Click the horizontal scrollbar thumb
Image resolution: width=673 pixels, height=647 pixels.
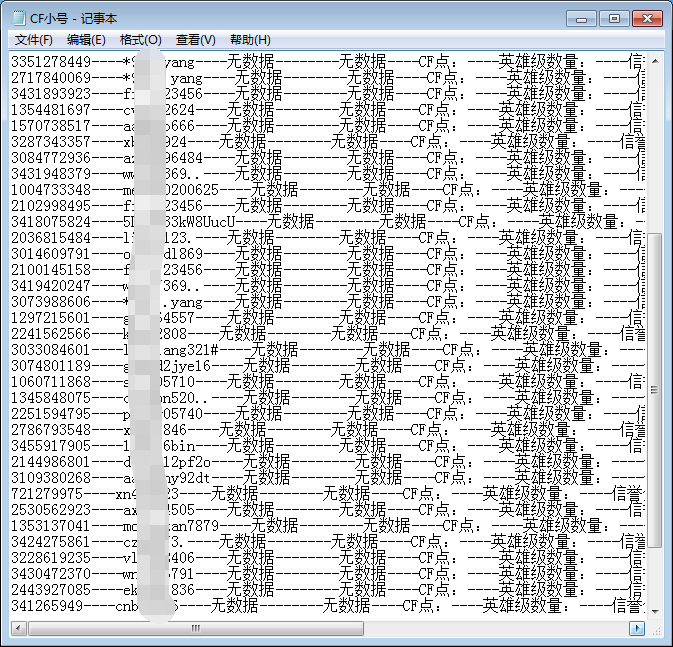[x=196, y=628]
